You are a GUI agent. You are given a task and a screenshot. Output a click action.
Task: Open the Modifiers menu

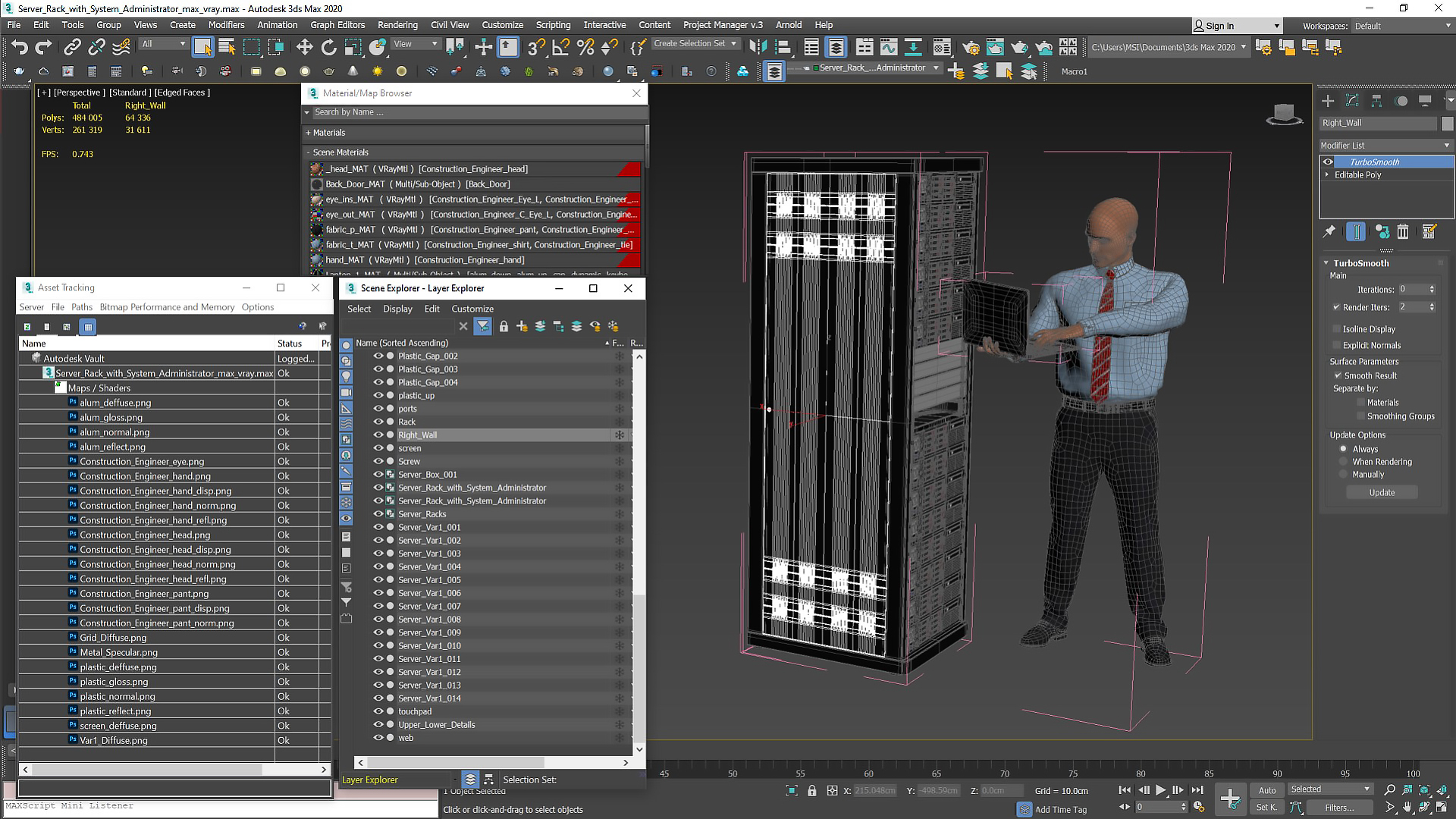[x=226, y=25]
